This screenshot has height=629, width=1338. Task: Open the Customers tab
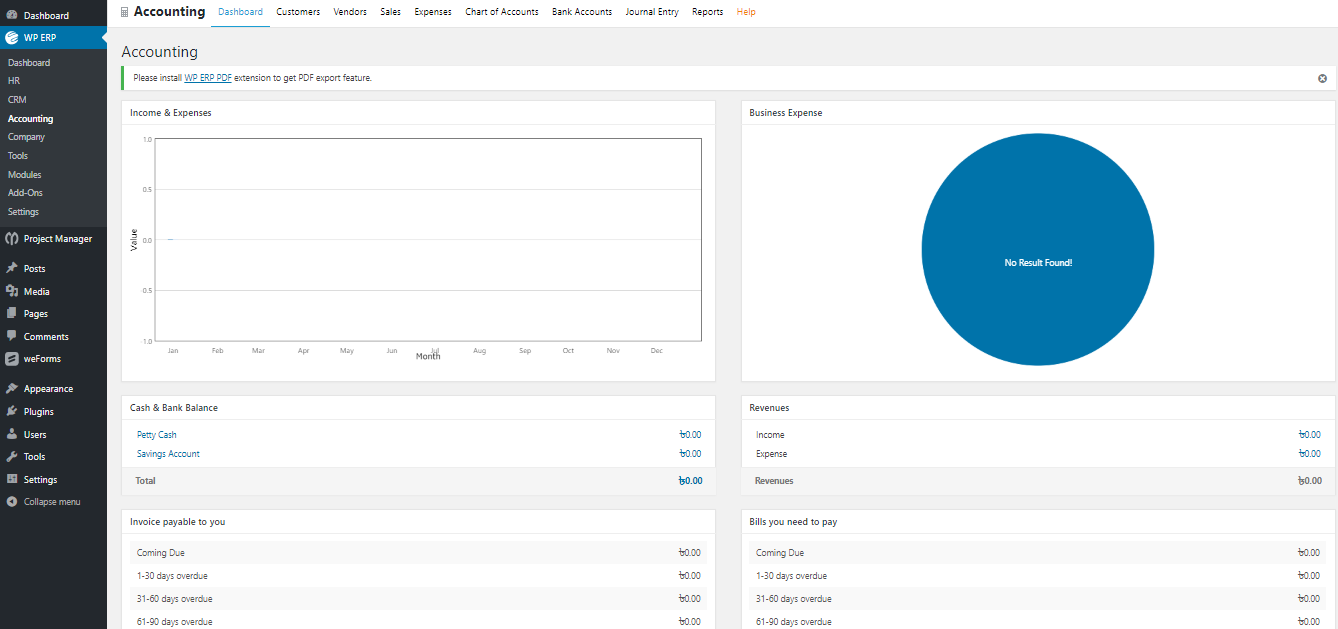pyautogui.click(x=298, y=12)
